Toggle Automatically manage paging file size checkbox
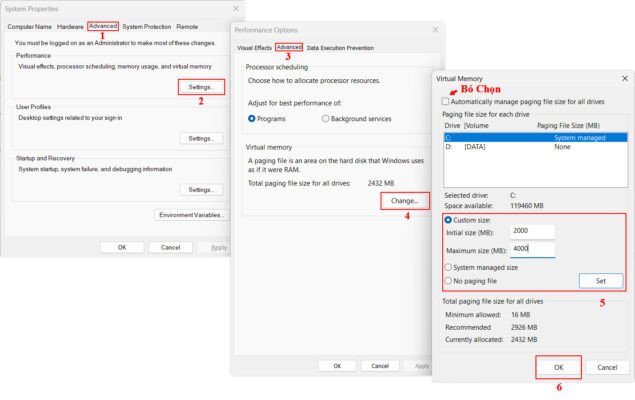 pos(446,101)
